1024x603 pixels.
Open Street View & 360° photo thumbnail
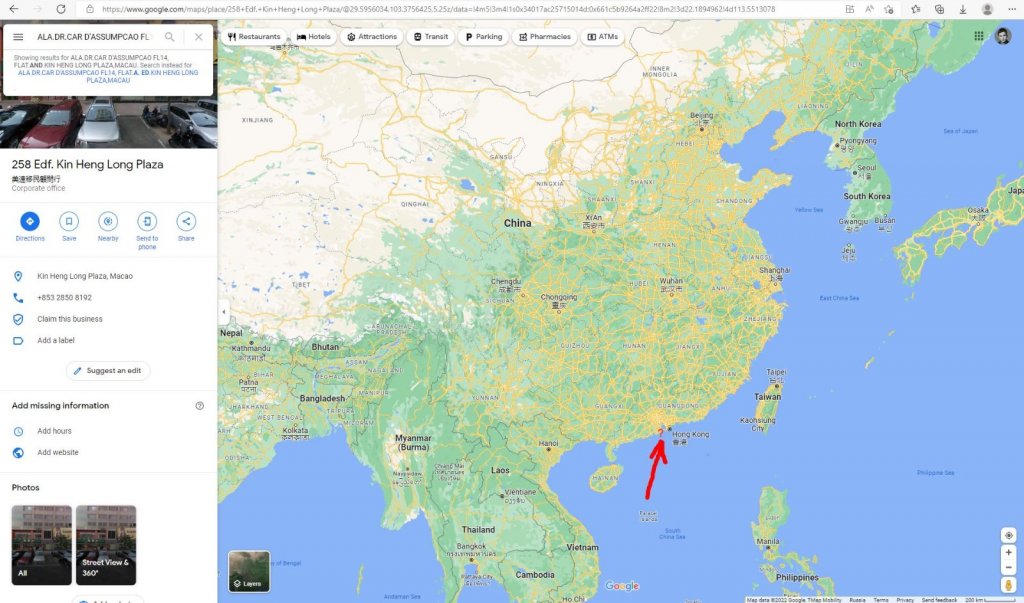(x=106, y=545)
